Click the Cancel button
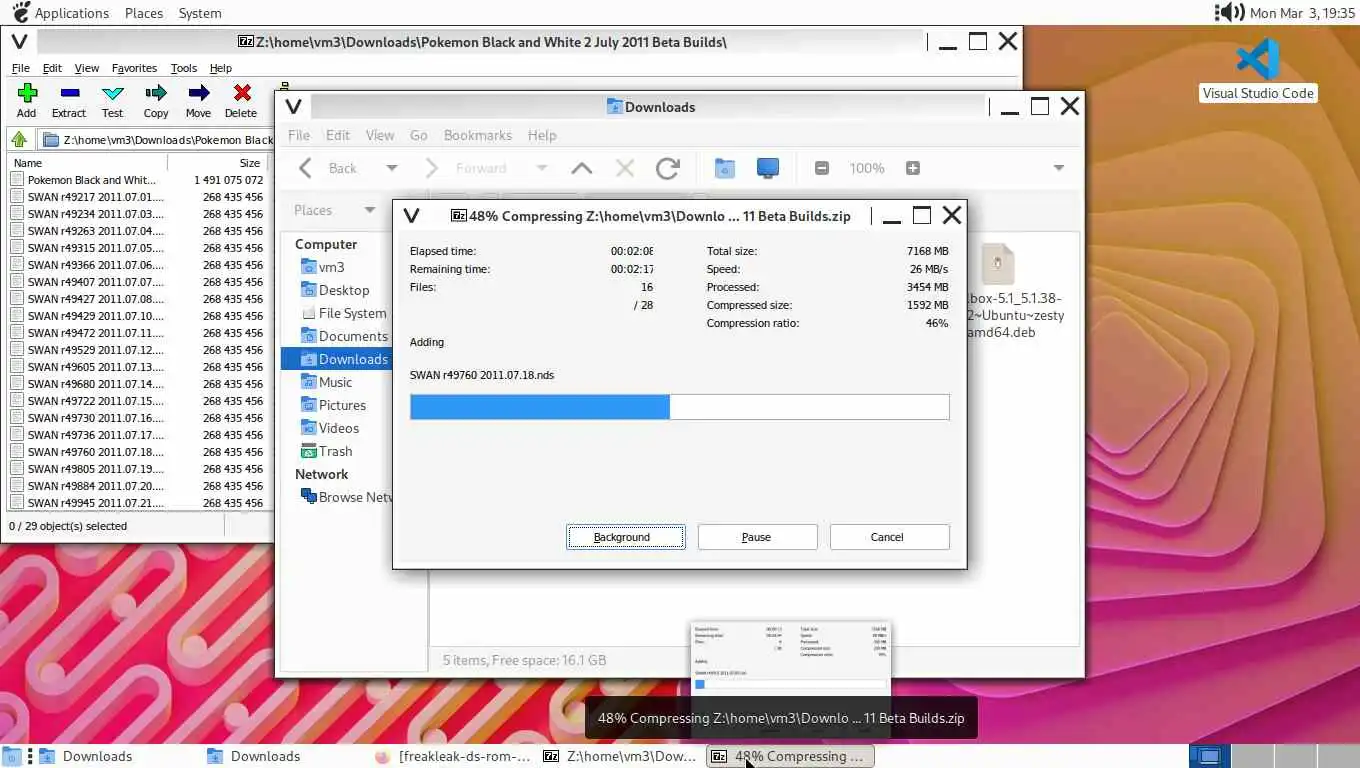The image size is (1360, 768). pos(889,537)
